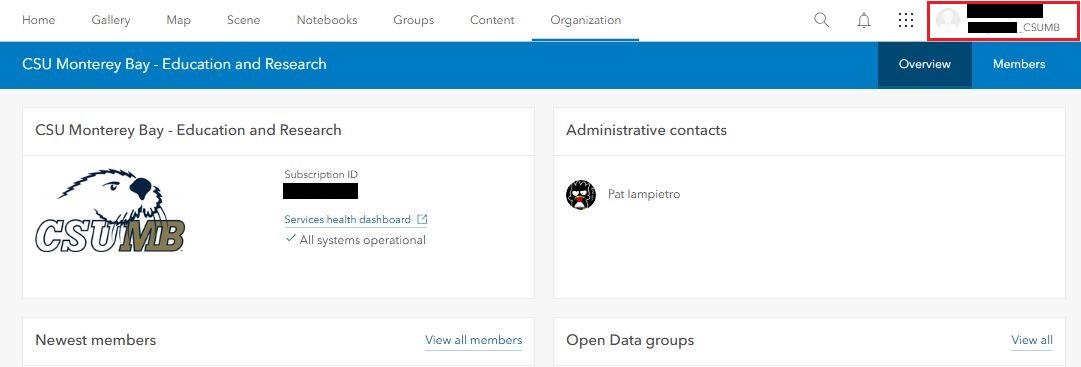Click the external link icon beside Services health dashboard
Screen dimensions: 1081x367
pyautogui.click(x=423, y=219)
